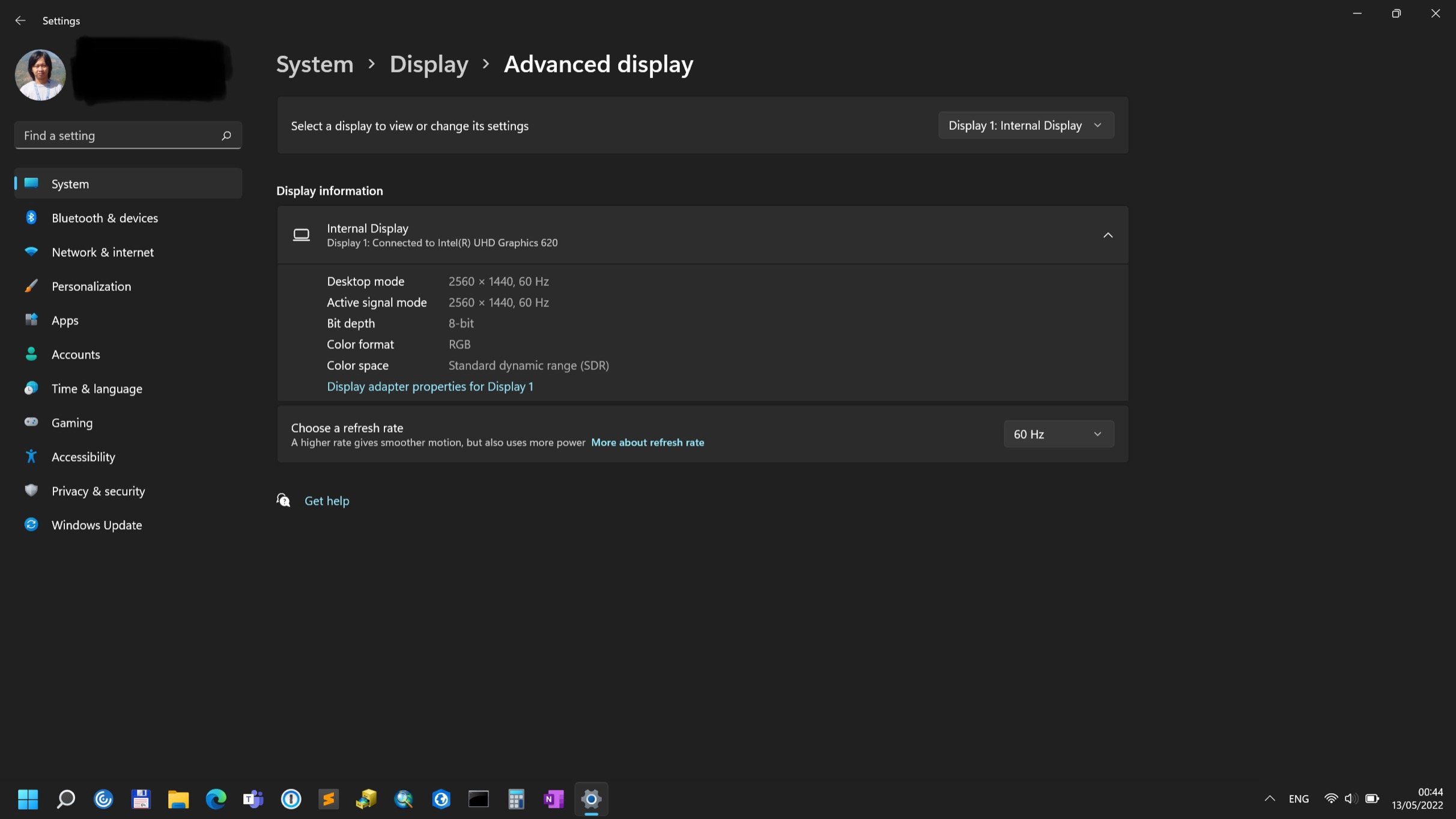Open the globe magnifier app in taskbar

click(x=404, y=799)
